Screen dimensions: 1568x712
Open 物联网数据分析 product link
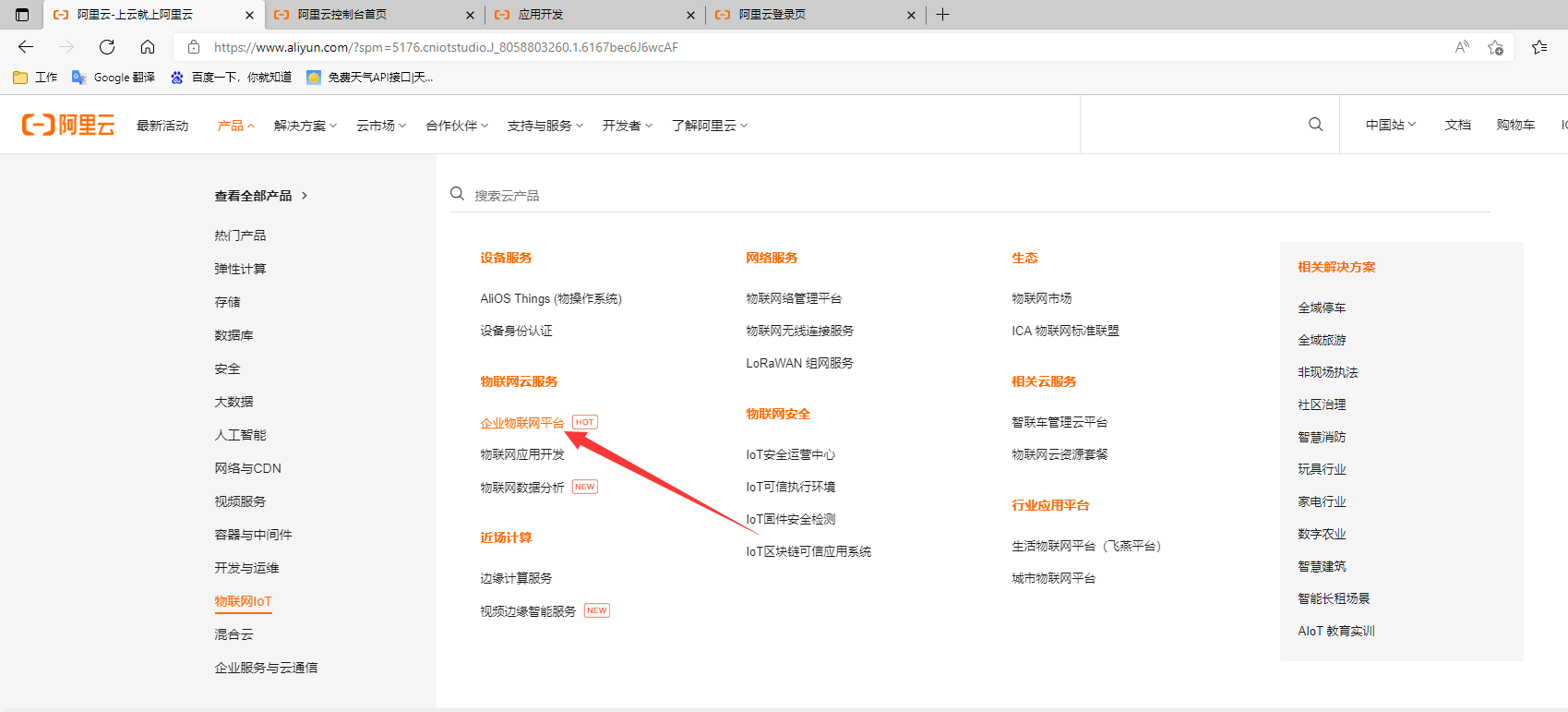(521, 488)
